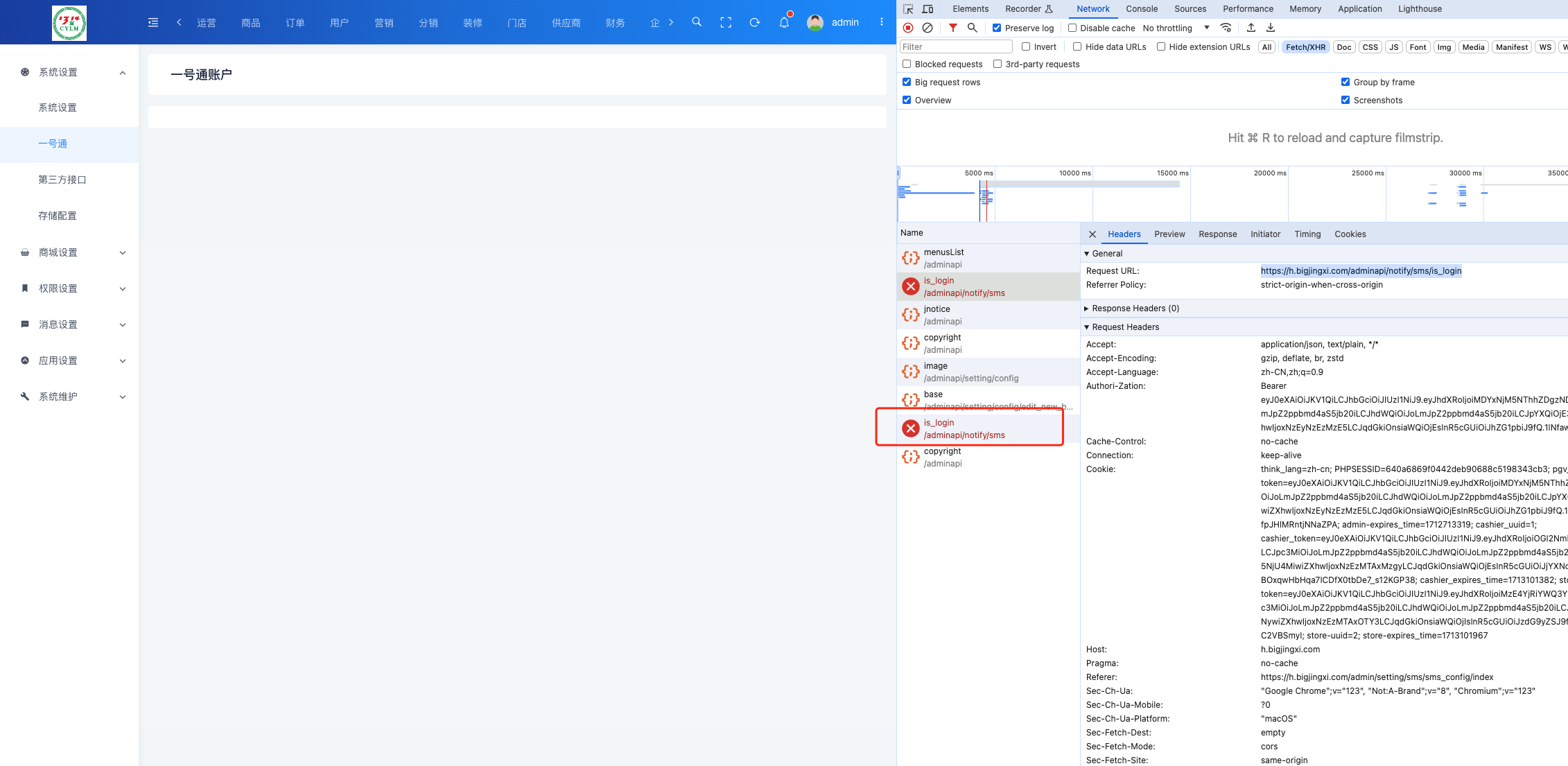Open the admin search magnifier icon
Viewport: 1568px width, 766px height.
click(697, 22)
